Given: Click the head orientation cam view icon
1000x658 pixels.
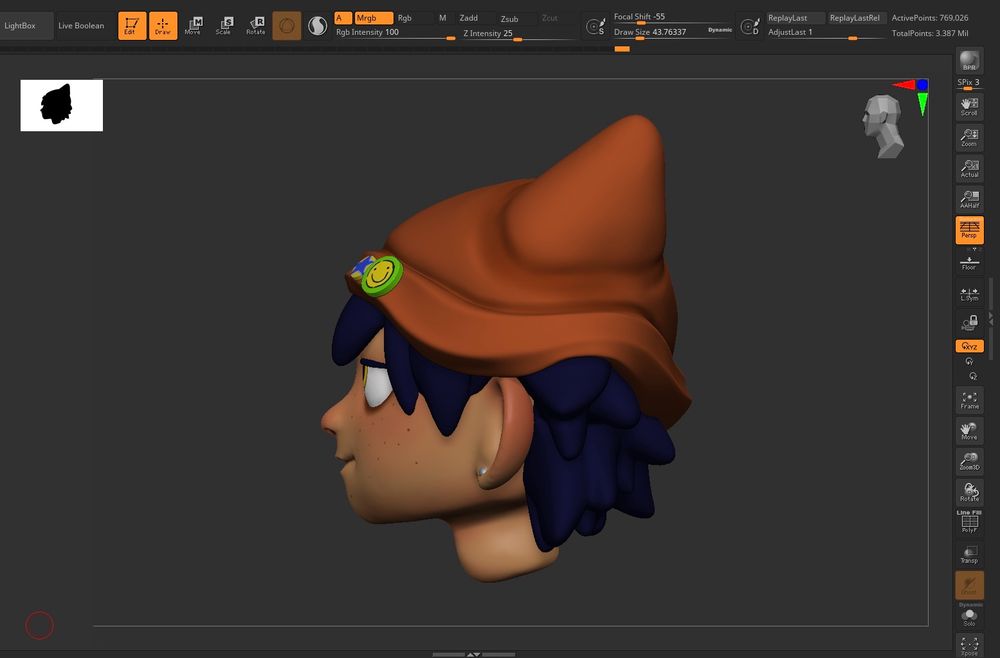Looking at the screenshot, I should click(x=883, y=126).
